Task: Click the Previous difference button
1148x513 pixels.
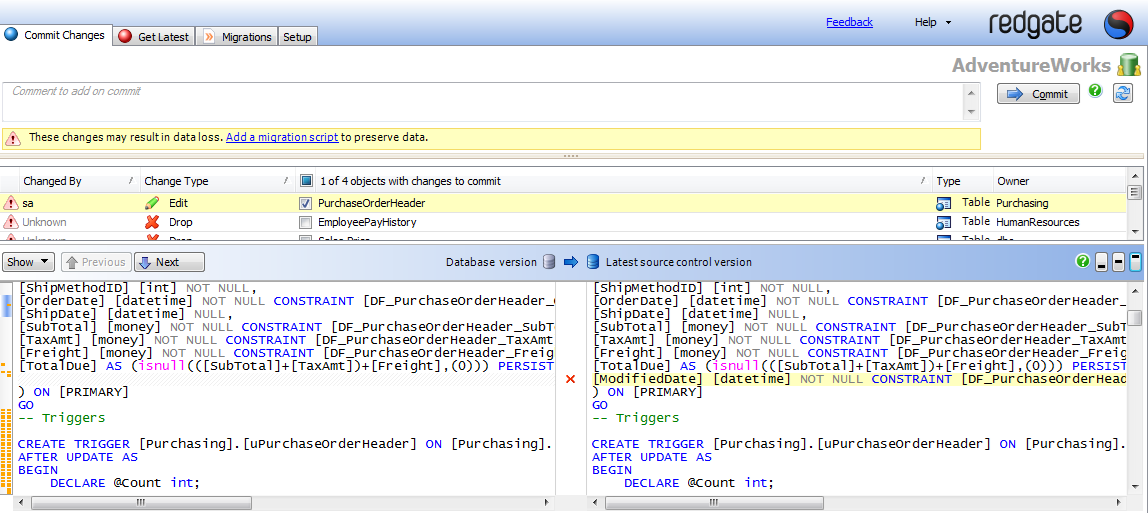Action: tap(97, 262)
